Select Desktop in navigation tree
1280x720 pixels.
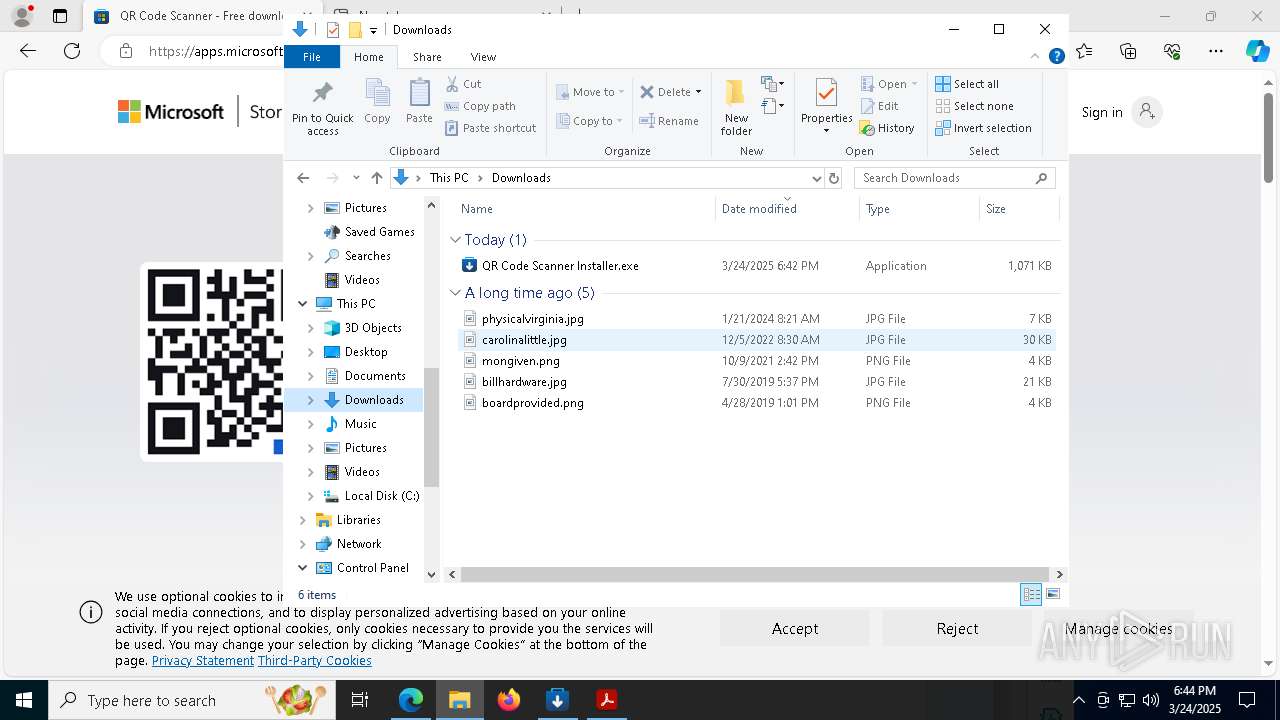[x=366, y=352]
